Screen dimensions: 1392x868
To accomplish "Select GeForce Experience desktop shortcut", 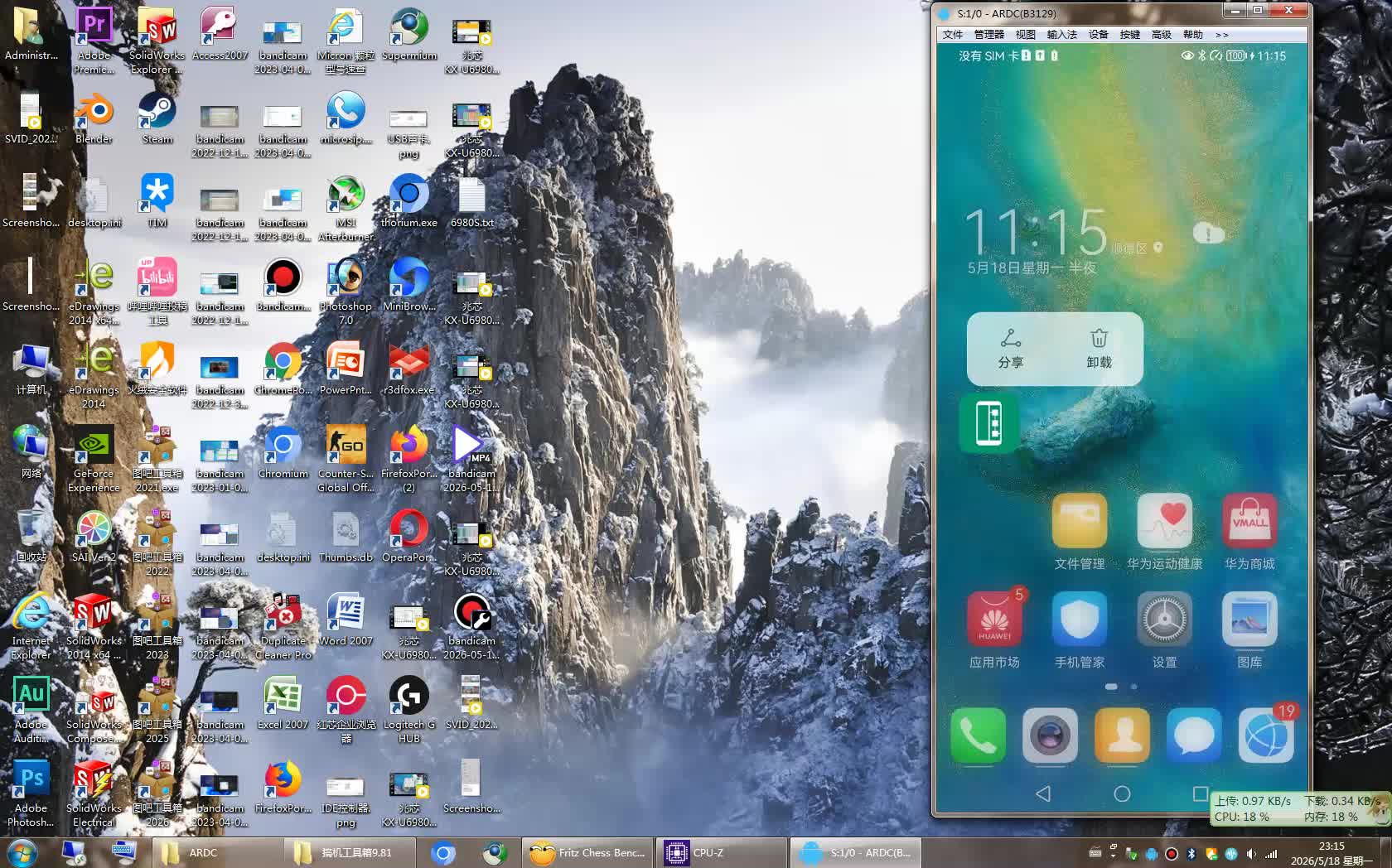I will pos(94,459).
